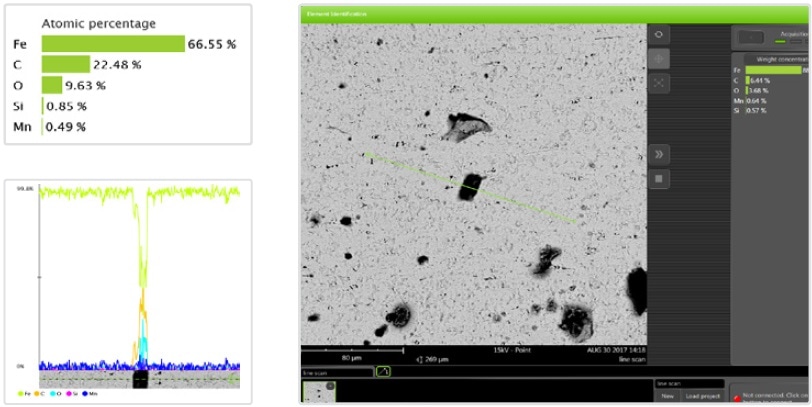812x407 pixels.
Task: Click the line scan field above New
Action: 690,384
